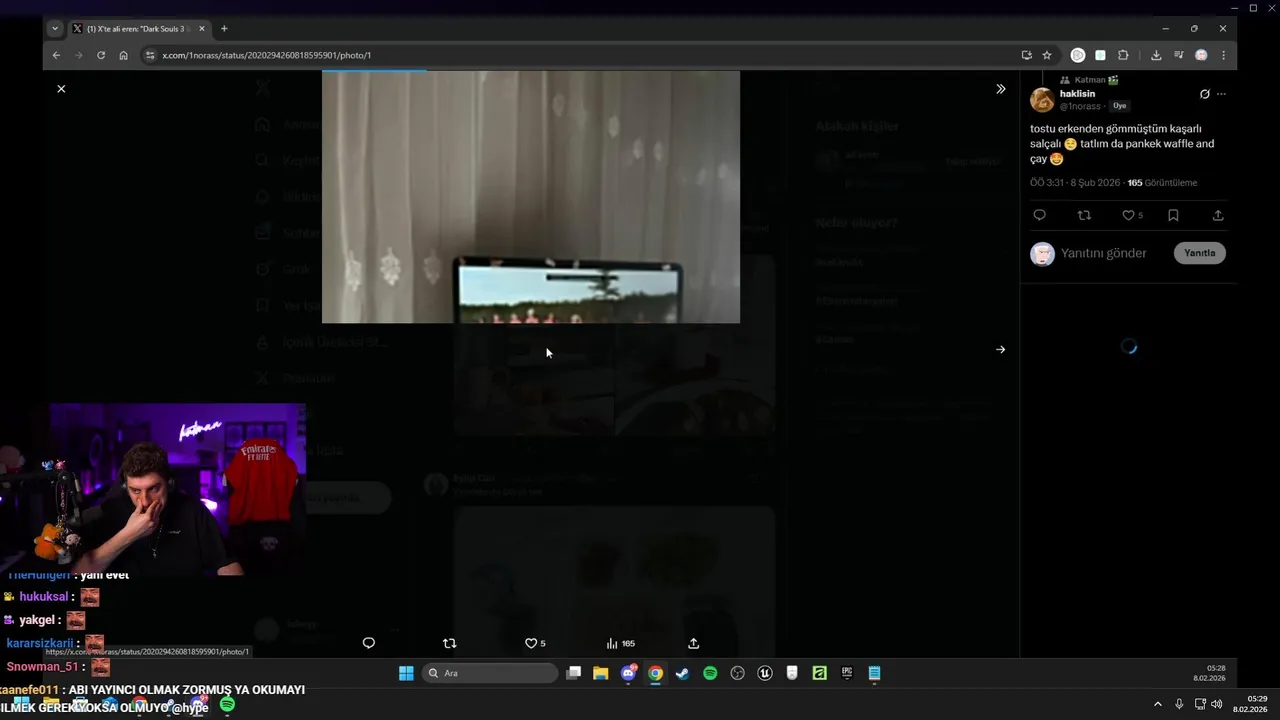Open Windows Start menu
This screenshot has width=1280, height=720.
click(x=406, y=673)
